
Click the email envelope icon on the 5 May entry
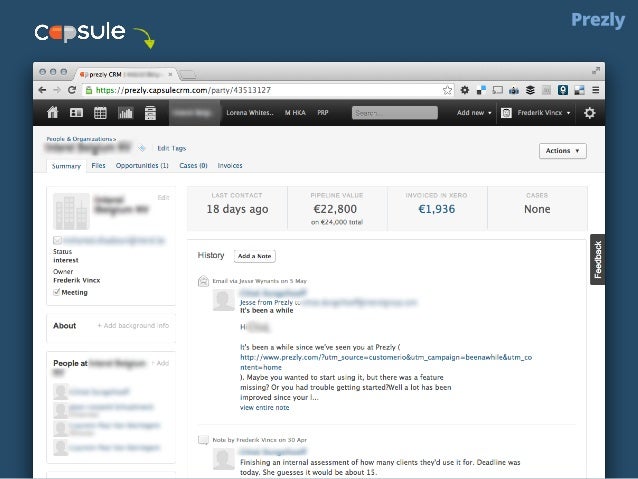(203, 281)
